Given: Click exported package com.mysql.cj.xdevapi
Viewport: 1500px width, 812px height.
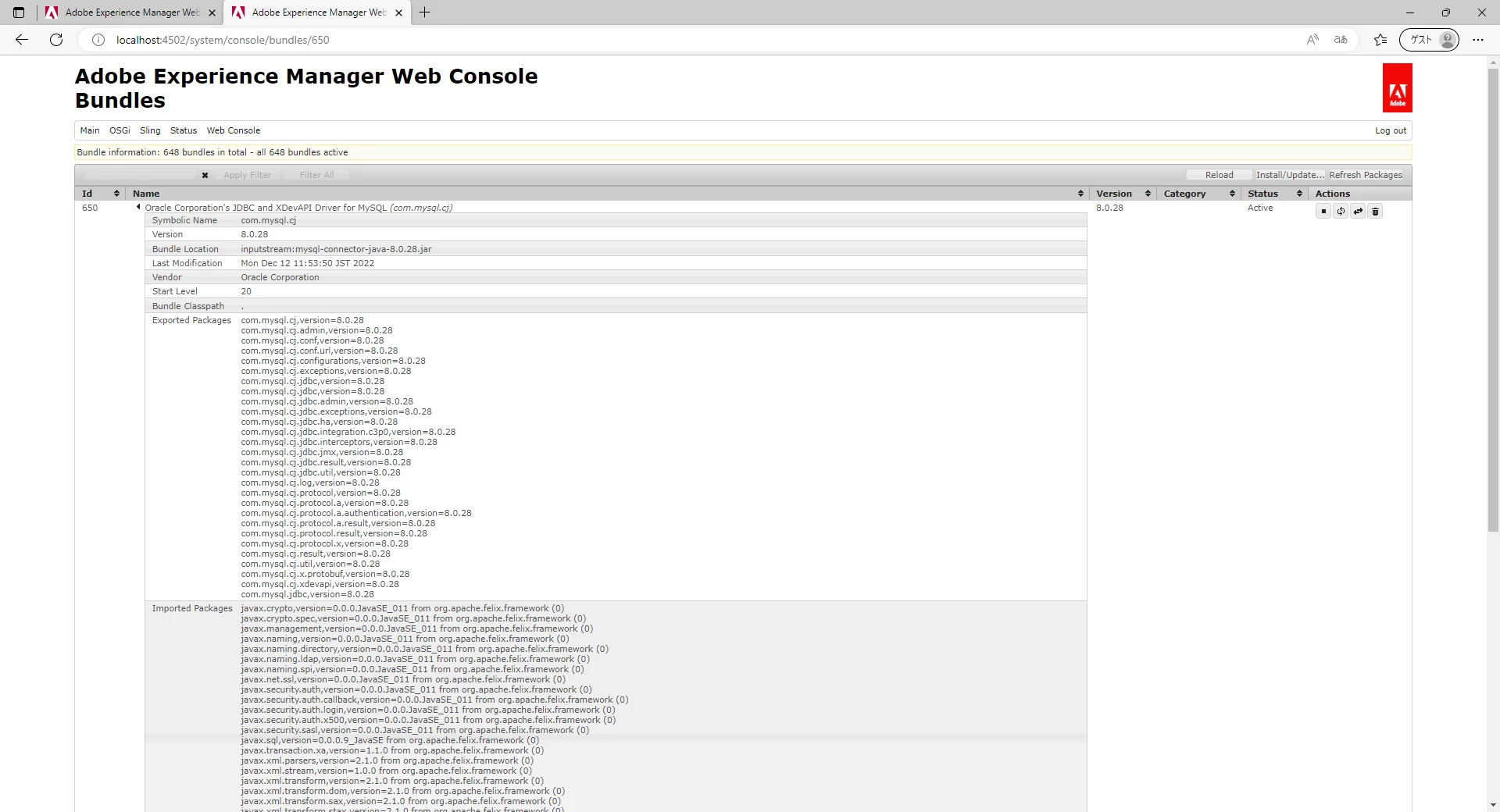Looking at the screenshot, I should tap(320, 584).
